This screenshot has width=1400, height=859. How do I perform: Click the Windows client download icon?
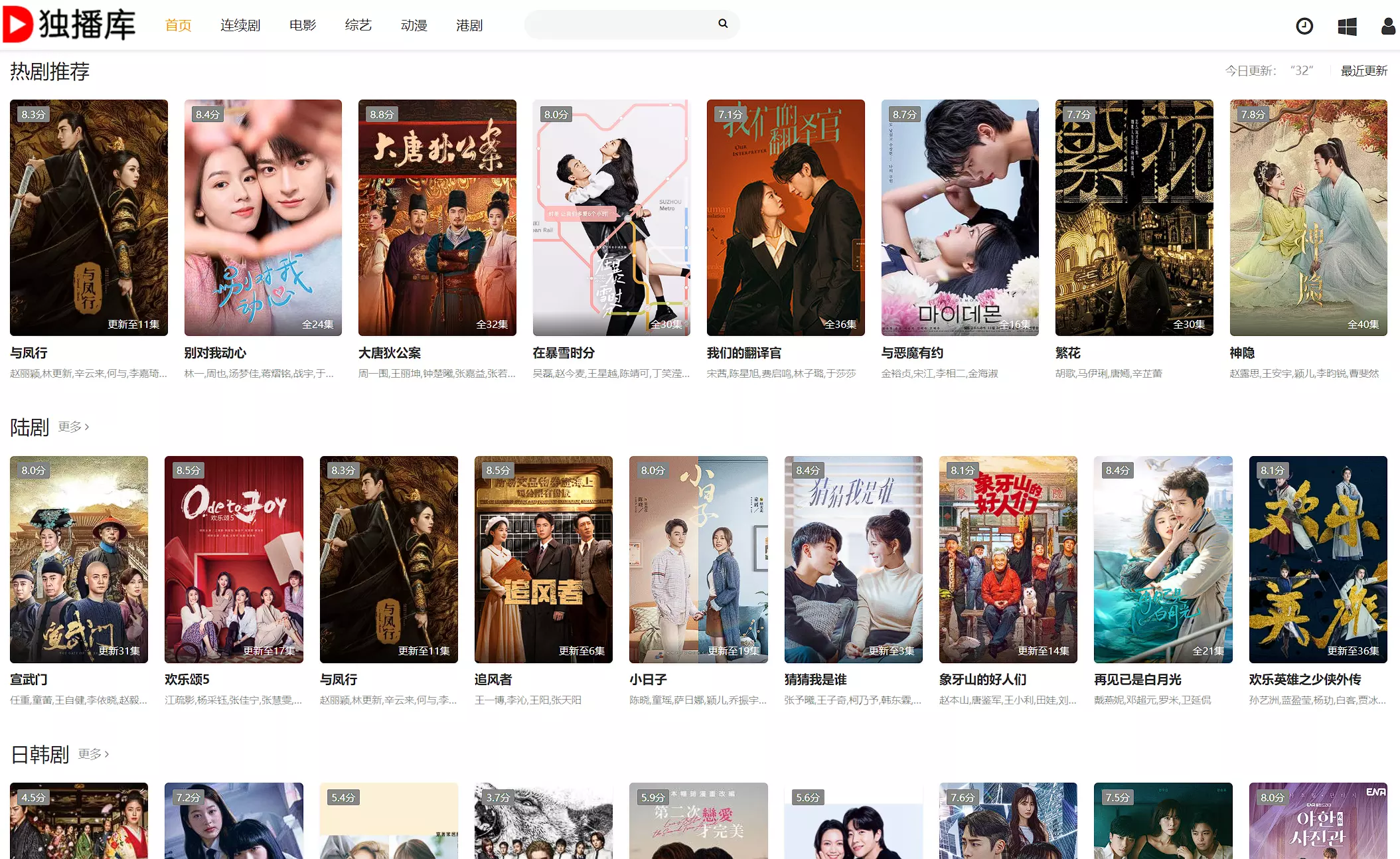[1347, 26]
